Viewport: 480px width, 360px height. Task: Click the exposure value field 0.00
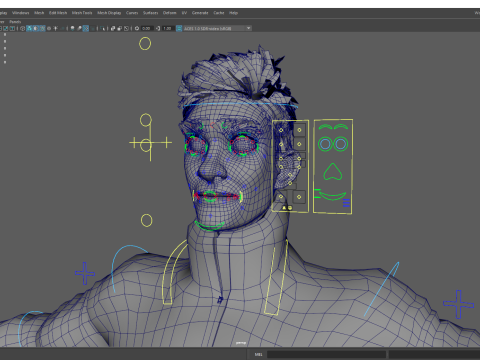(x=146, y=28)
